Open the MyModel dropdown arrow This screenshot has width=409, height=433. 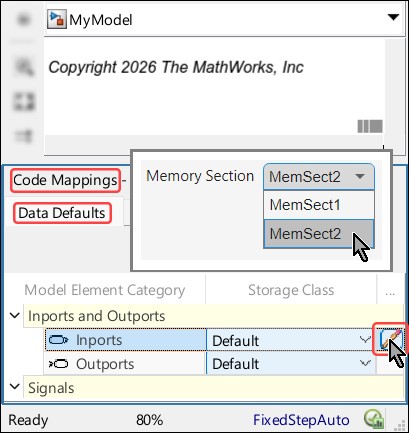click(x=393, y=17)
